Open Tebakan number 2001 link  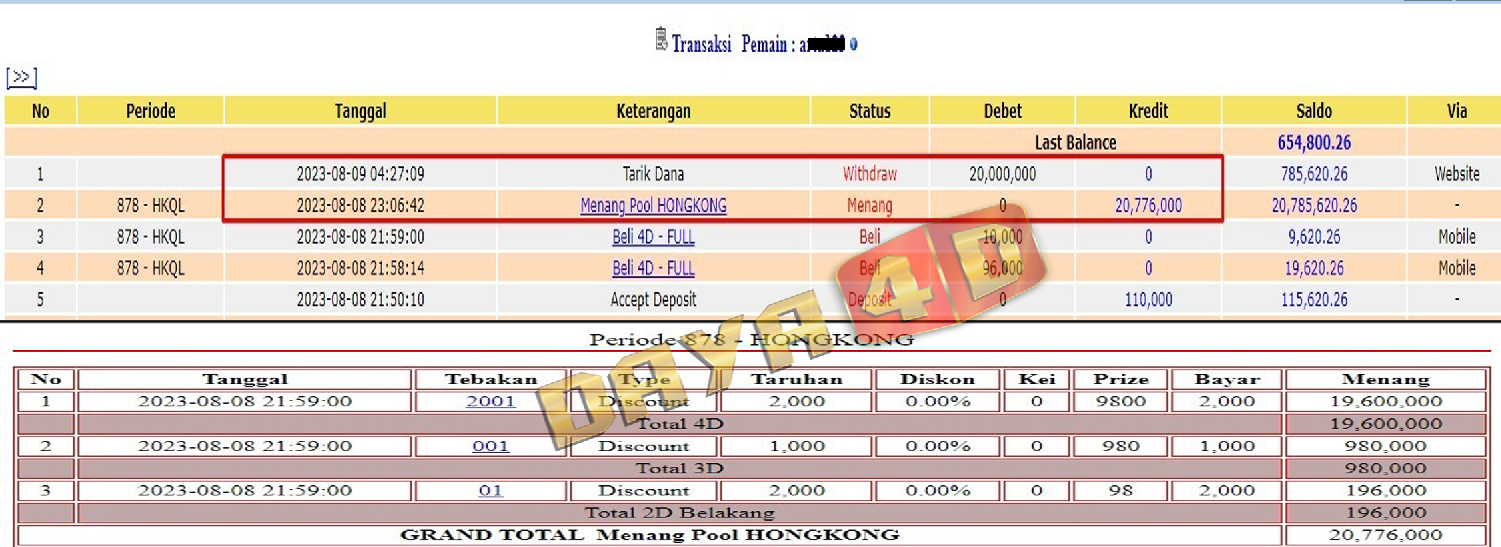(x=490, y=402)
